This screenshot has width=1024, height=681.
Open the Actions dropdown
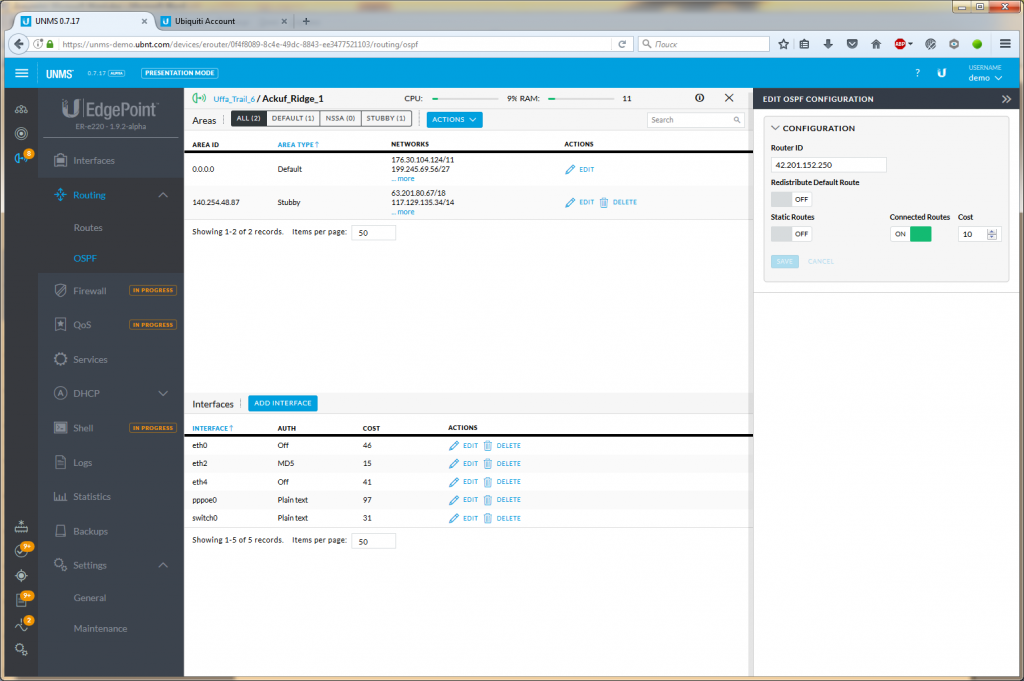coord(454,119)
